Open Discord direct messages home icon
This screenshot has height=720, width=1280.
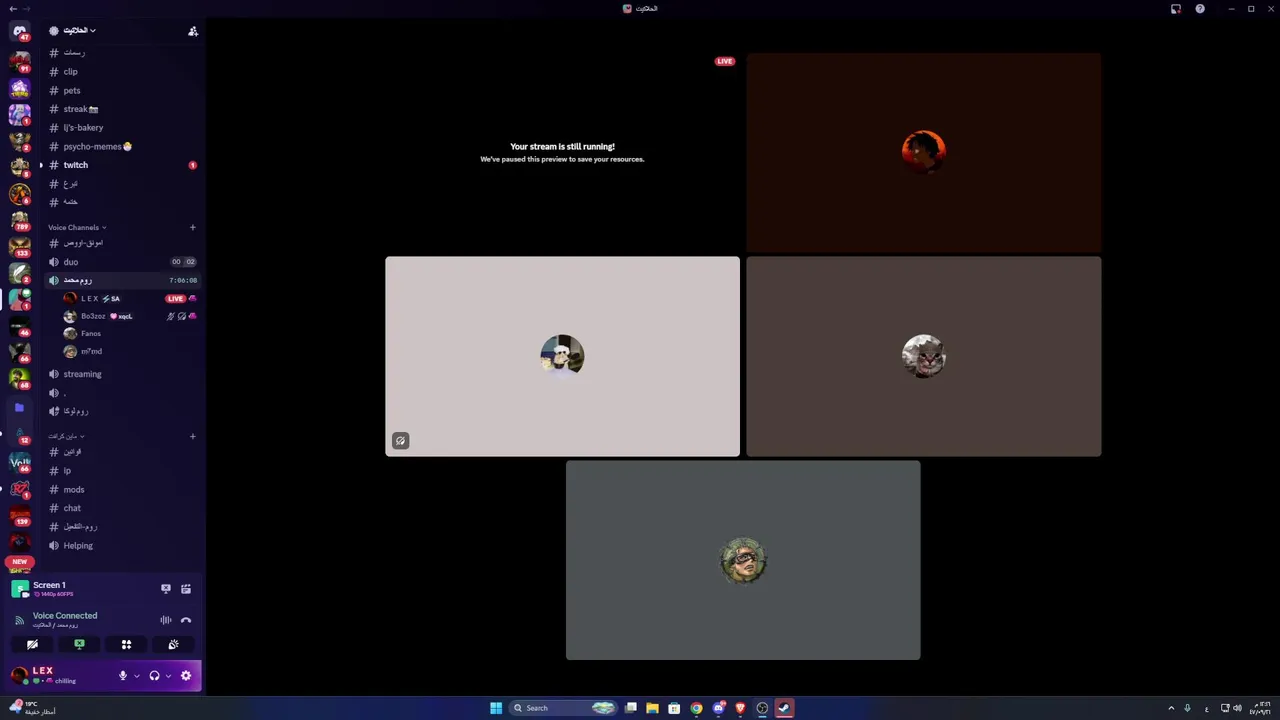[19, 32]
